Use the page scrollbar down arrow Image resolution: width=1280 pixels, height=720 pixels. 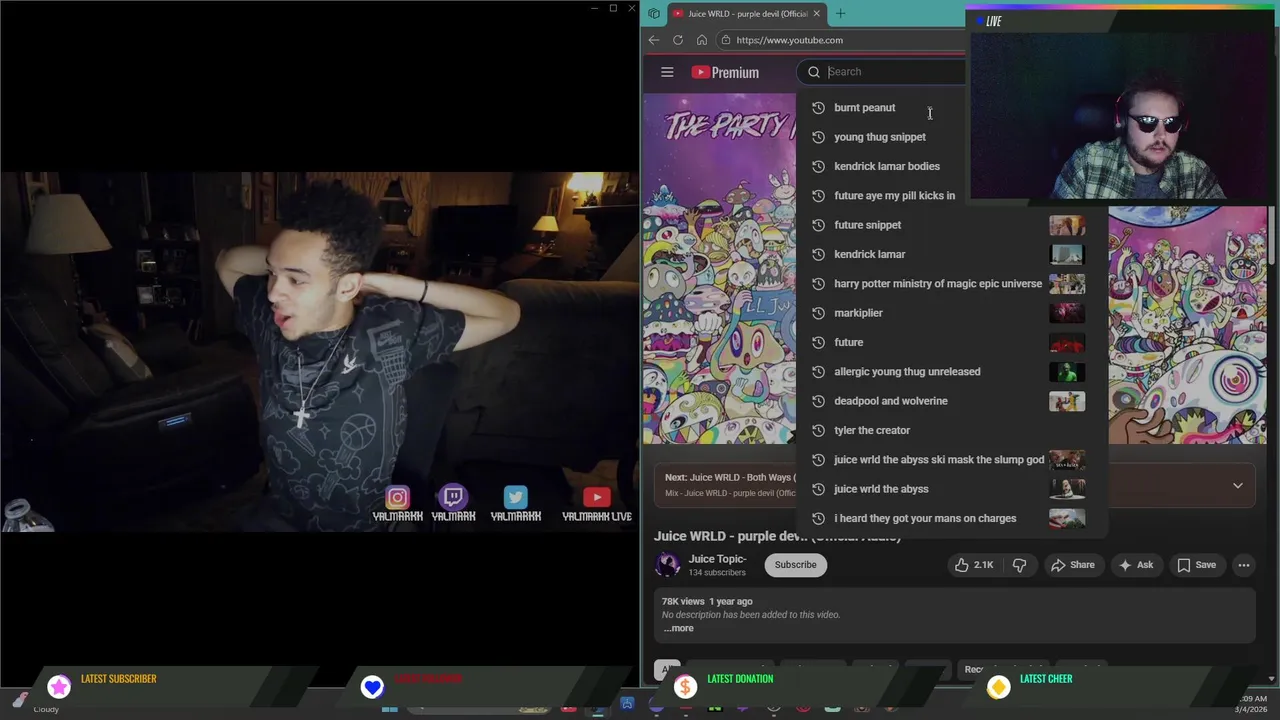[1273, 679]
